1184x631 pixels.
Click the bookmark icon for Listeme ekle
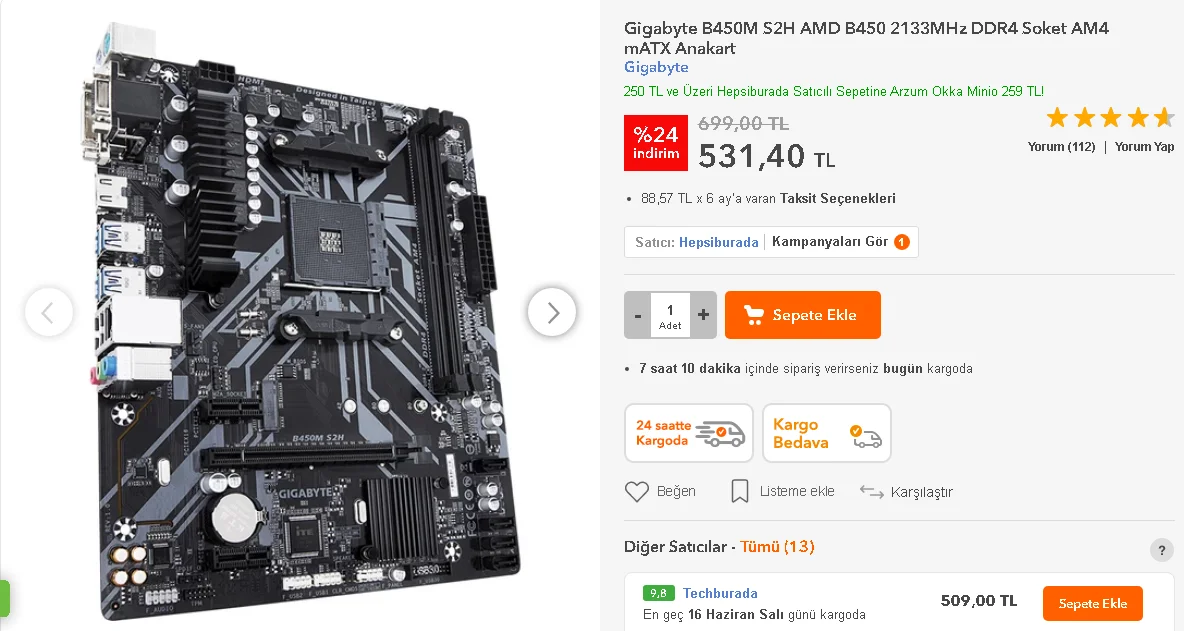[740, 491]
